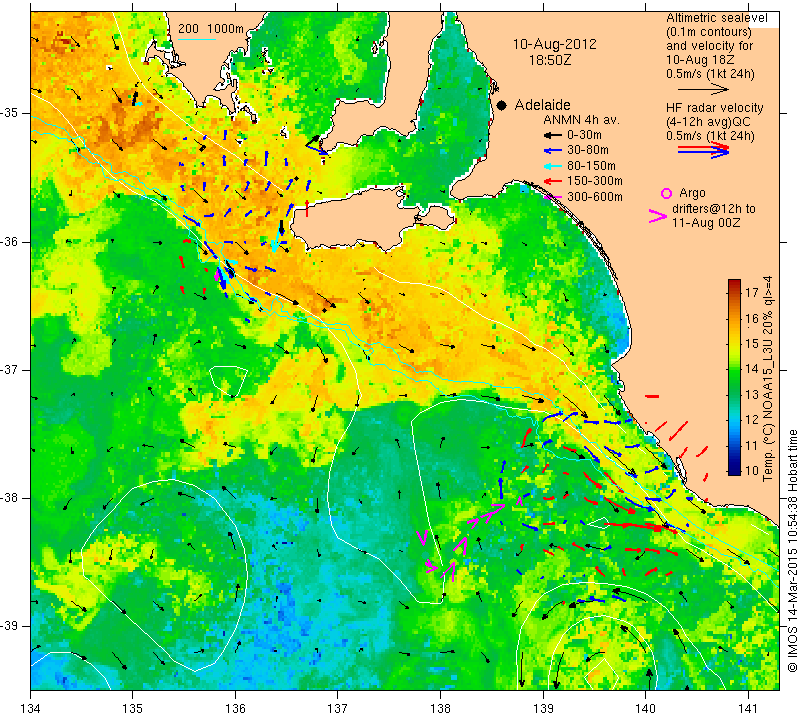Click colorbar tick label '17'

(x=752, y=293)
